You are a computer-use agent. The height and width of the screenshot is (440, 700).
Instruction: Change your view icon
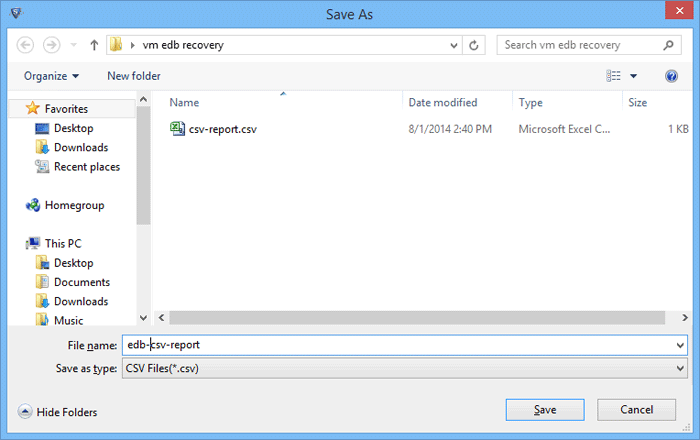click(613, 76)
